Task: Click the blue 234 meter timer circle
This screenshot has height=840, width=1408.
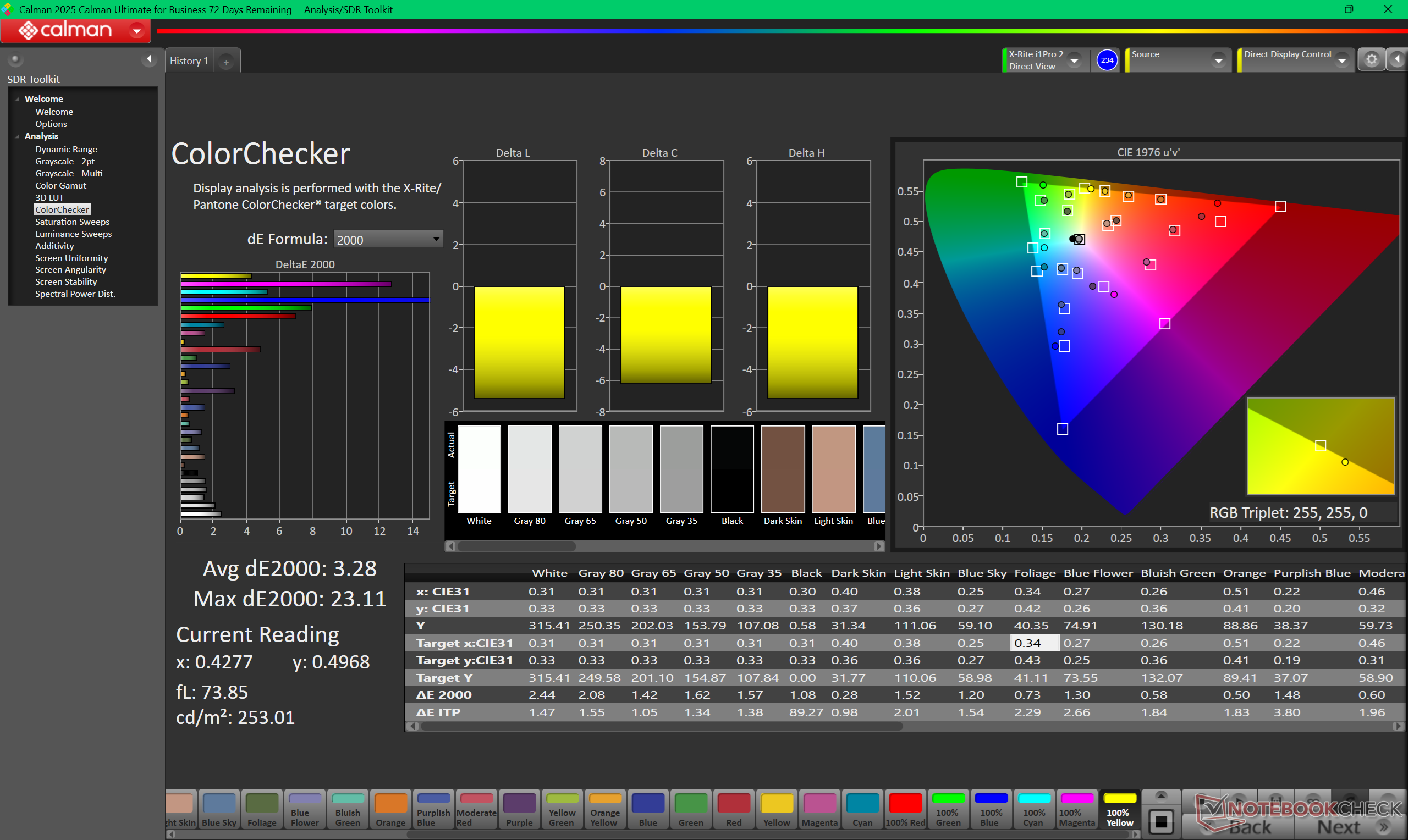Action: 1106,60
